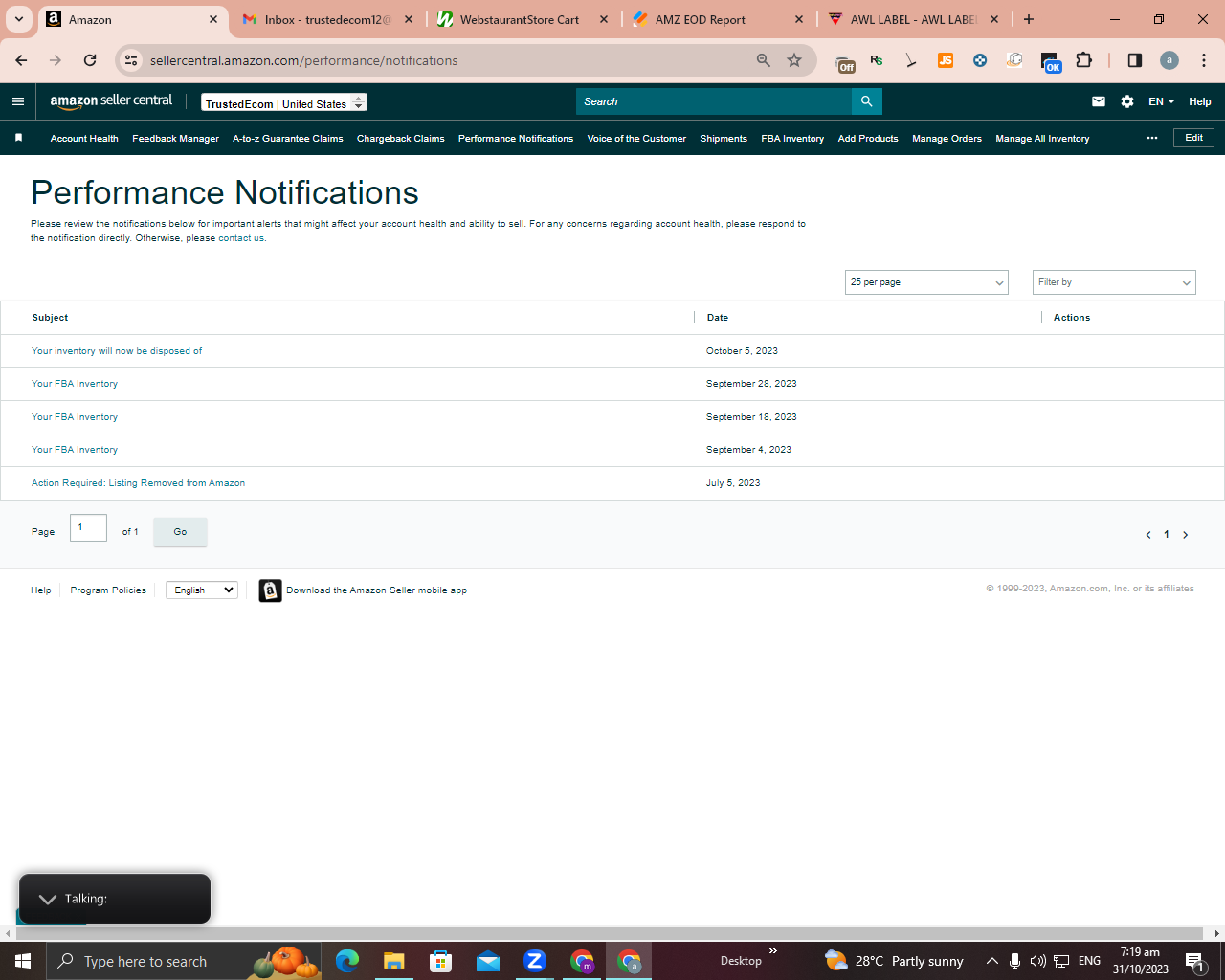The image size is (1225, 980).
Task: Open the Seller Central hamburger menu
Action: pos(18,101)
